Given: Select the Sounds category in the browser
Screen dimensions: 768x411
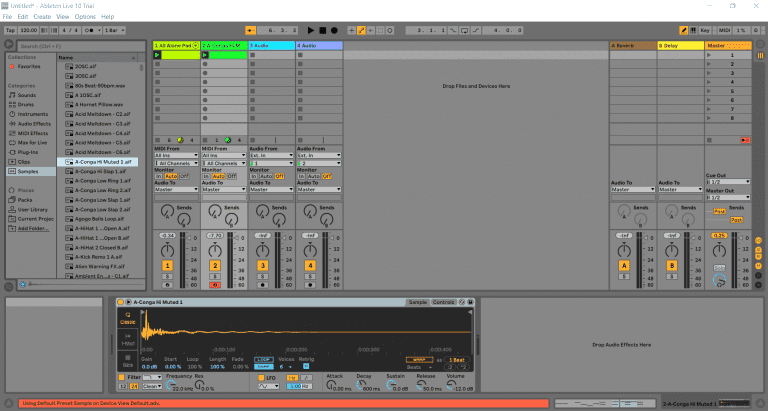Looking at the screenshot, I should pyautogui.click(x=27, y=95).
